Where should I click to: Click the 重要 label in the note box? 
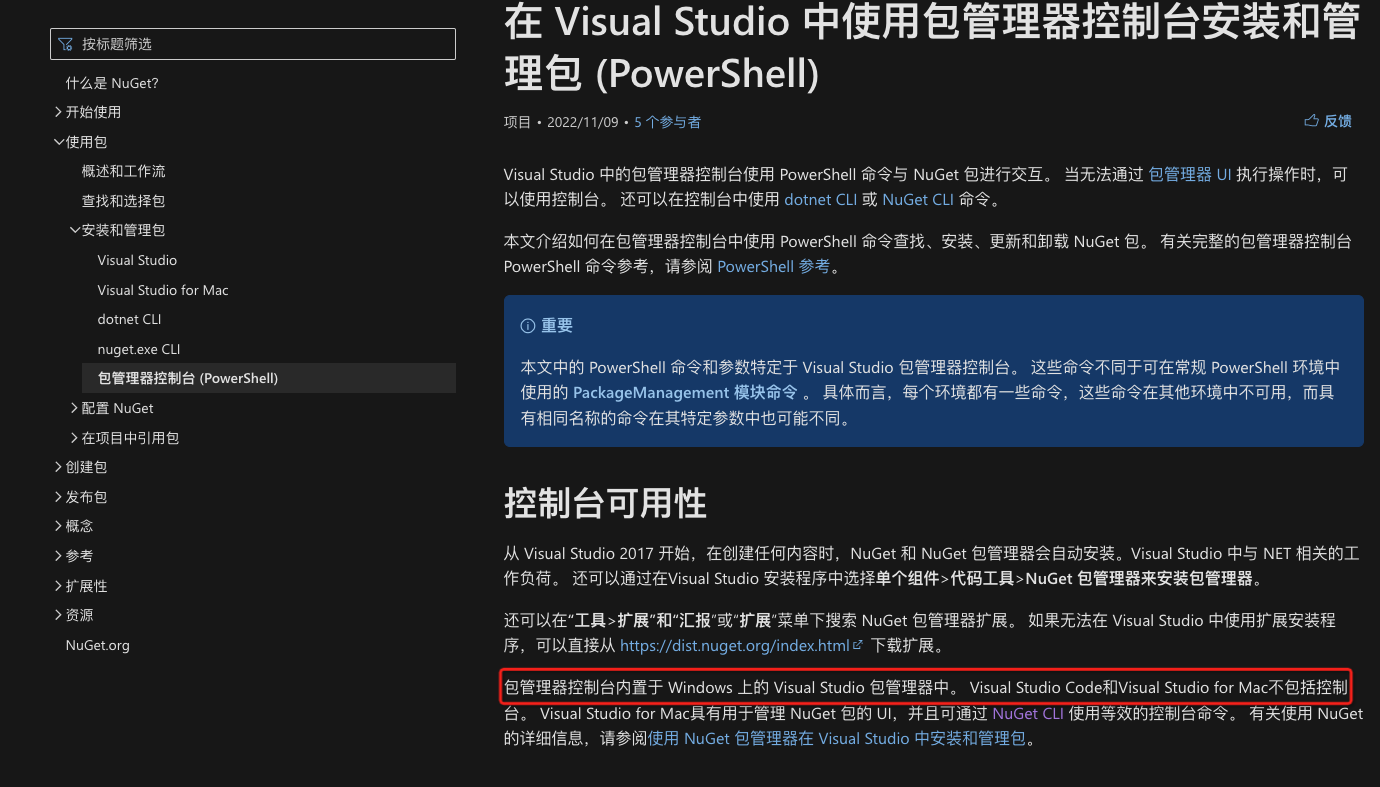click(x=557, y=326)
